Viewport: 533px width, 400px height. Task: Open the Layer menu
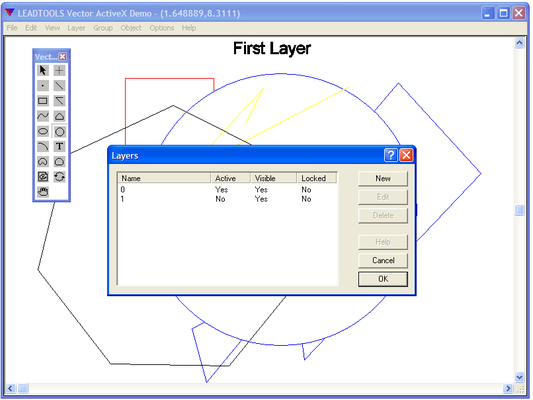(76, 28)
